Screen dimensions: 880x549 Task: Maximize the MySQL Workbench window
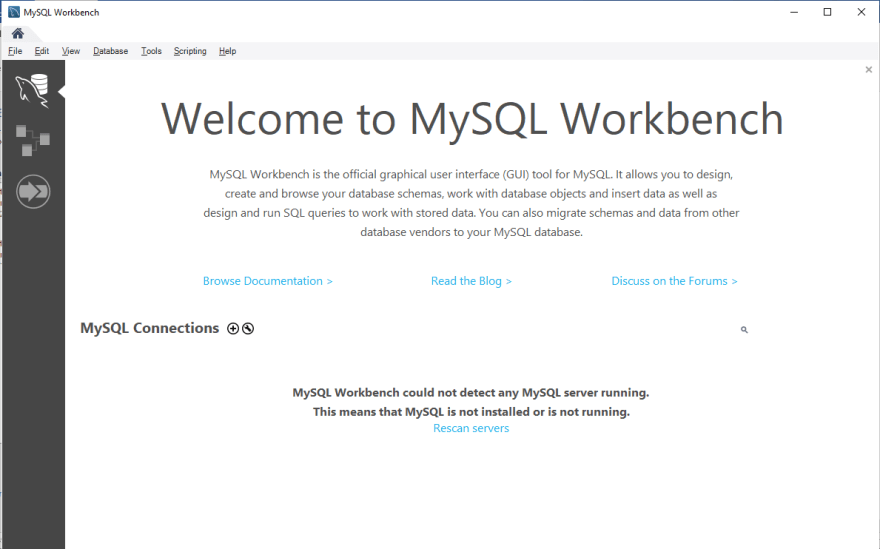pos(827,12)
